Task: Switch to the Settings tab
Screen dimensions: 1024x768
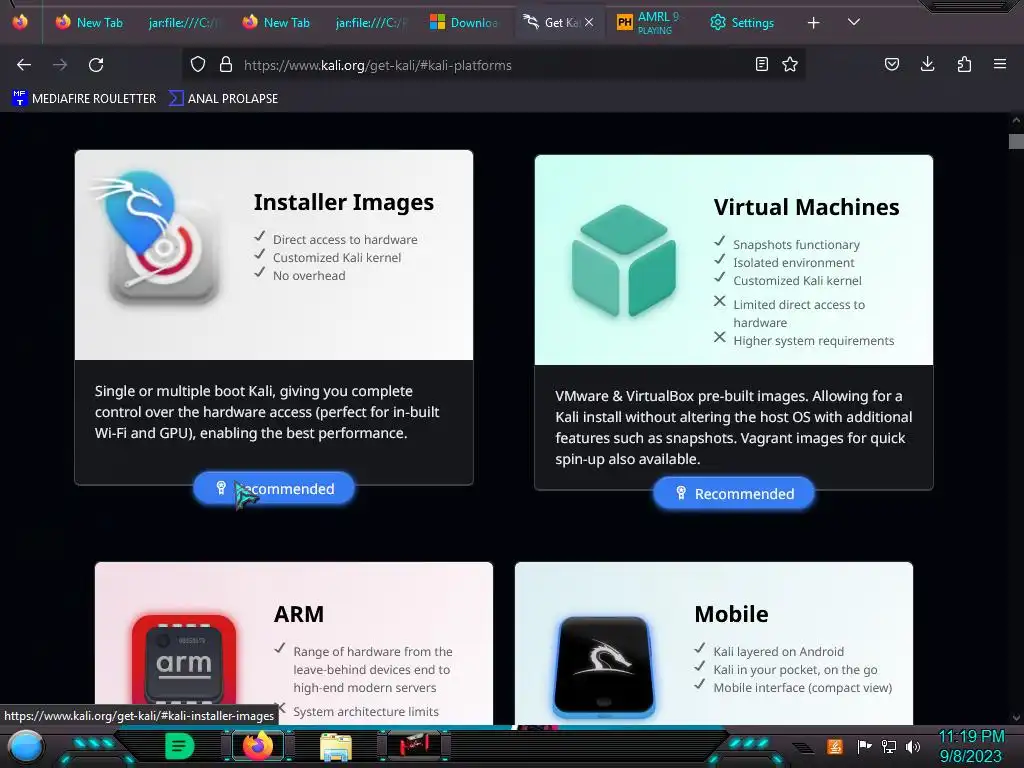Action: (x=743, y=22)
